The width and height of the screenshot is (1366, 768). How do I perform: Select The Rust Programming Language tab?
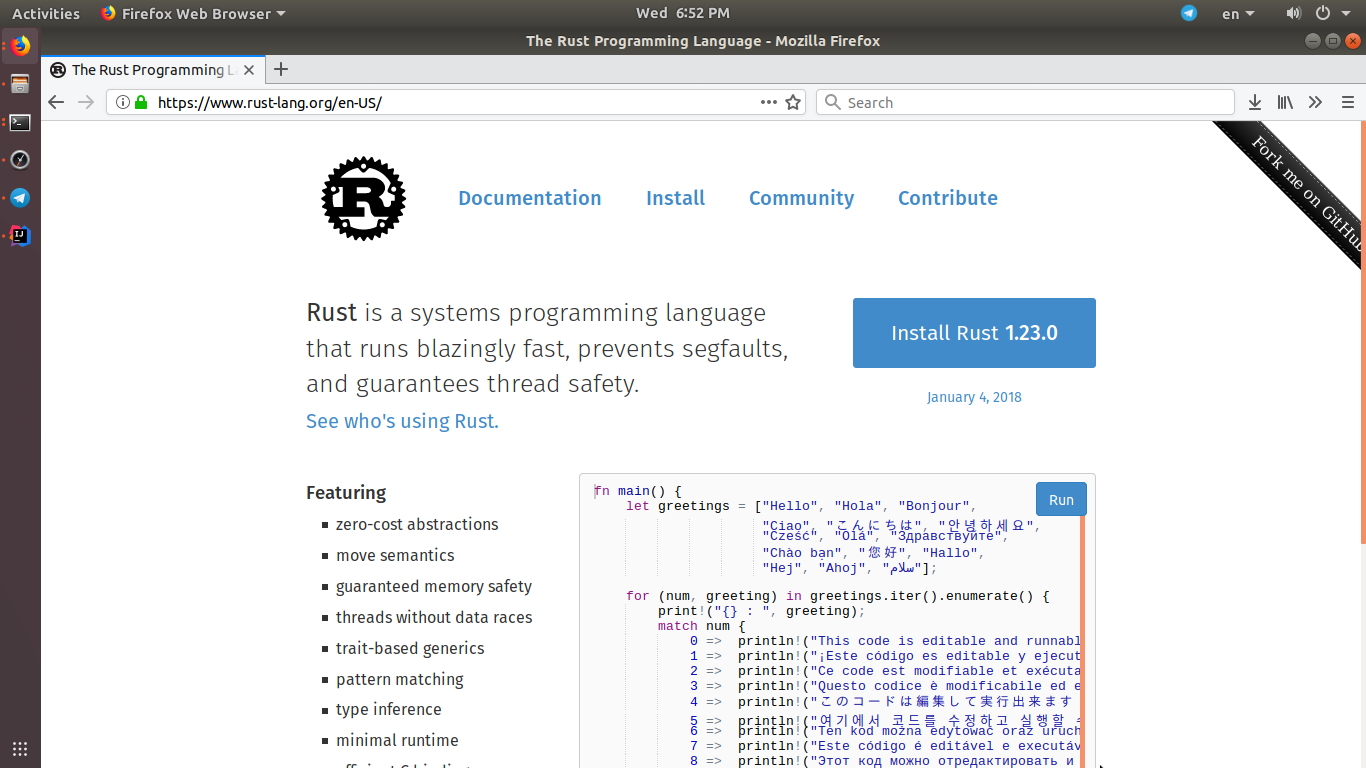[153, 69]
